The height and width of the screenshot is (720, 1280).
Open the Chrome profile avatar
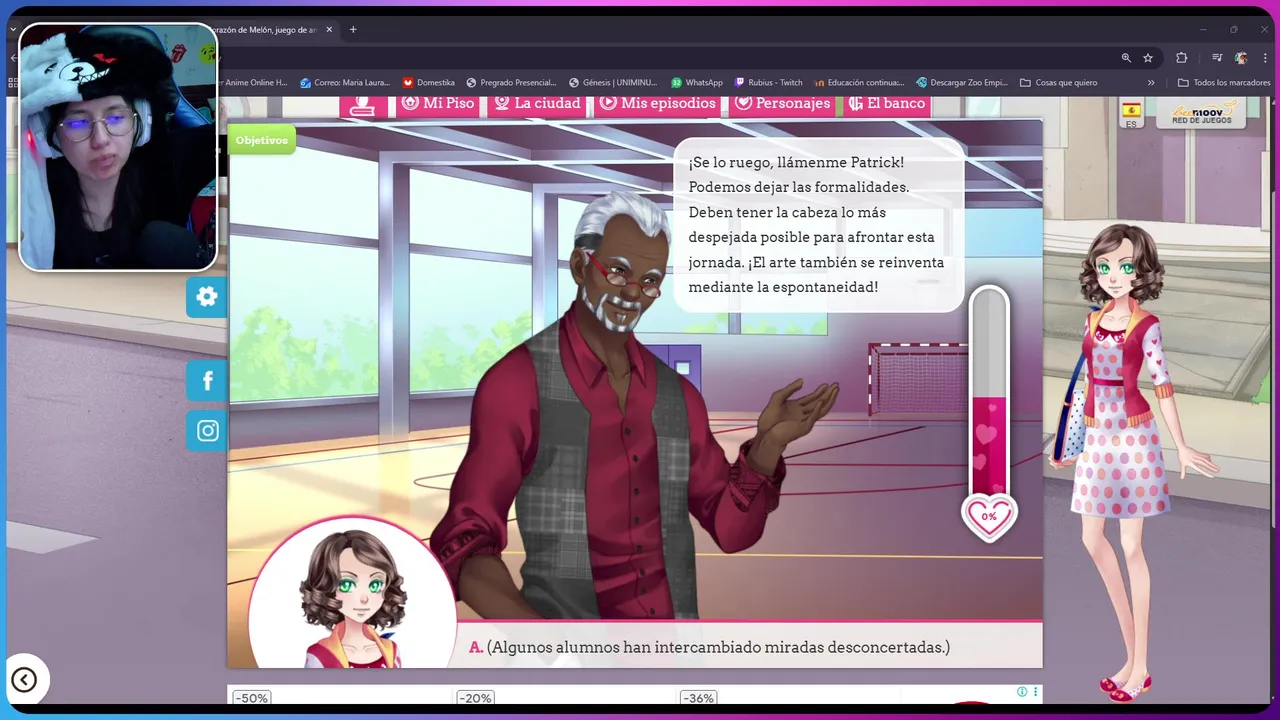point(1241,58)
